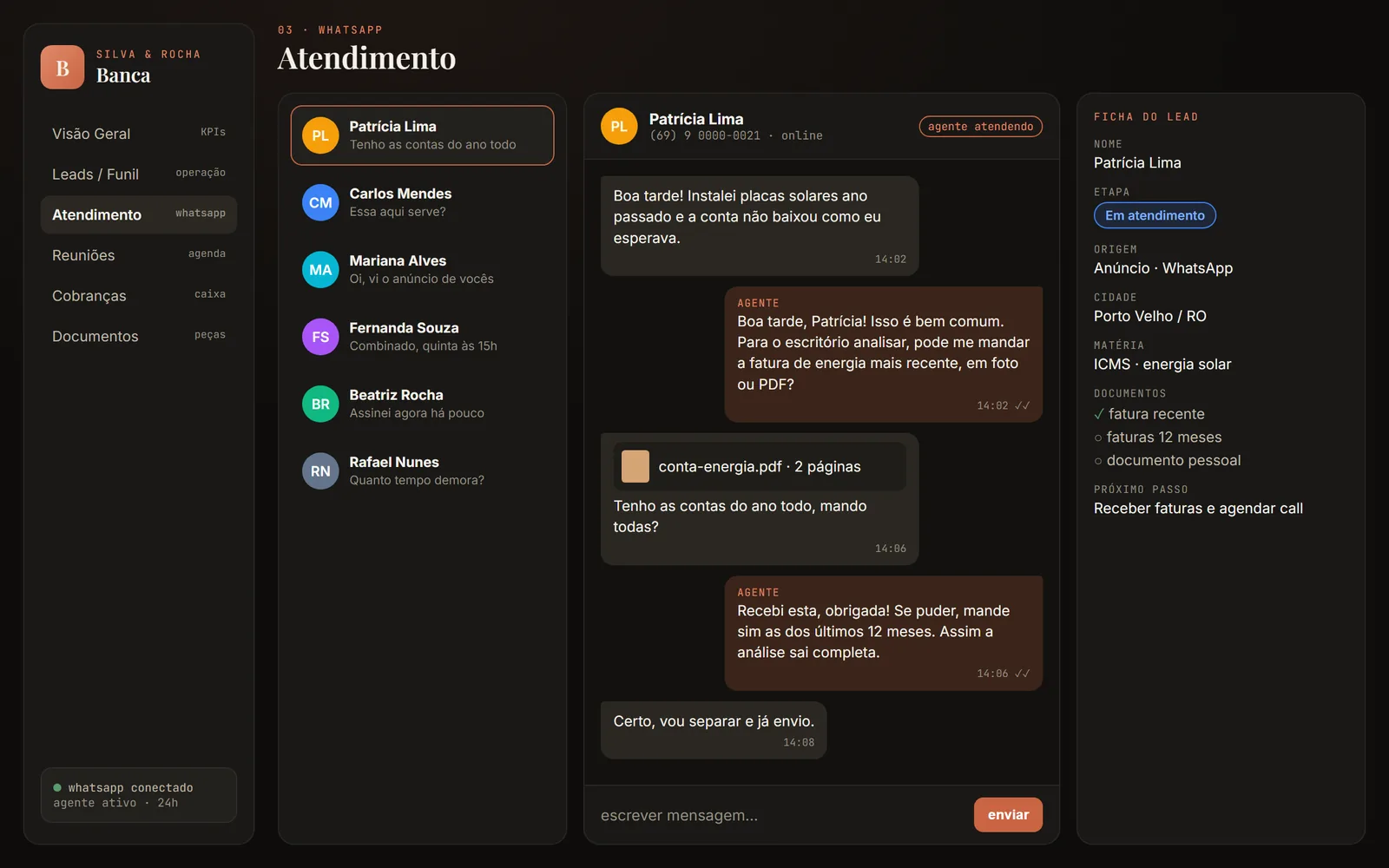Open the Reuniões agenda page
Image resolution: width=1389 pixels, height=868 pixels.
139,255
